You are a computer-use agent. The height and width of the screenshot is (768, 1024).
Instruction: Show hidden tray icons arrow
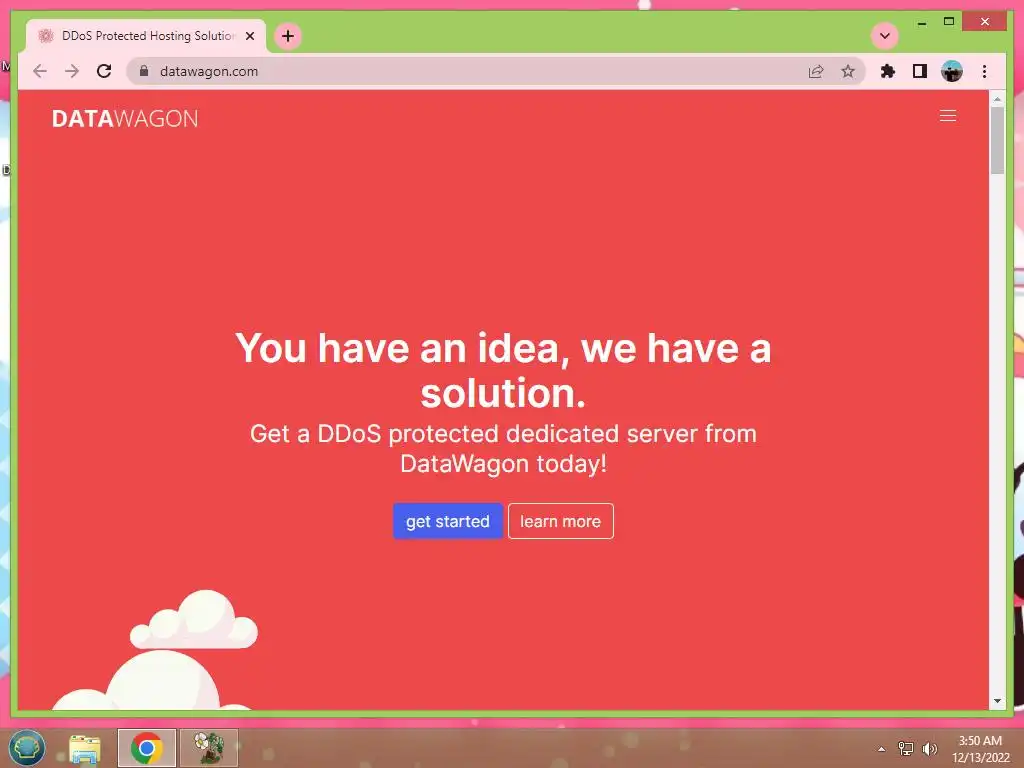click(x=882, y=748)
